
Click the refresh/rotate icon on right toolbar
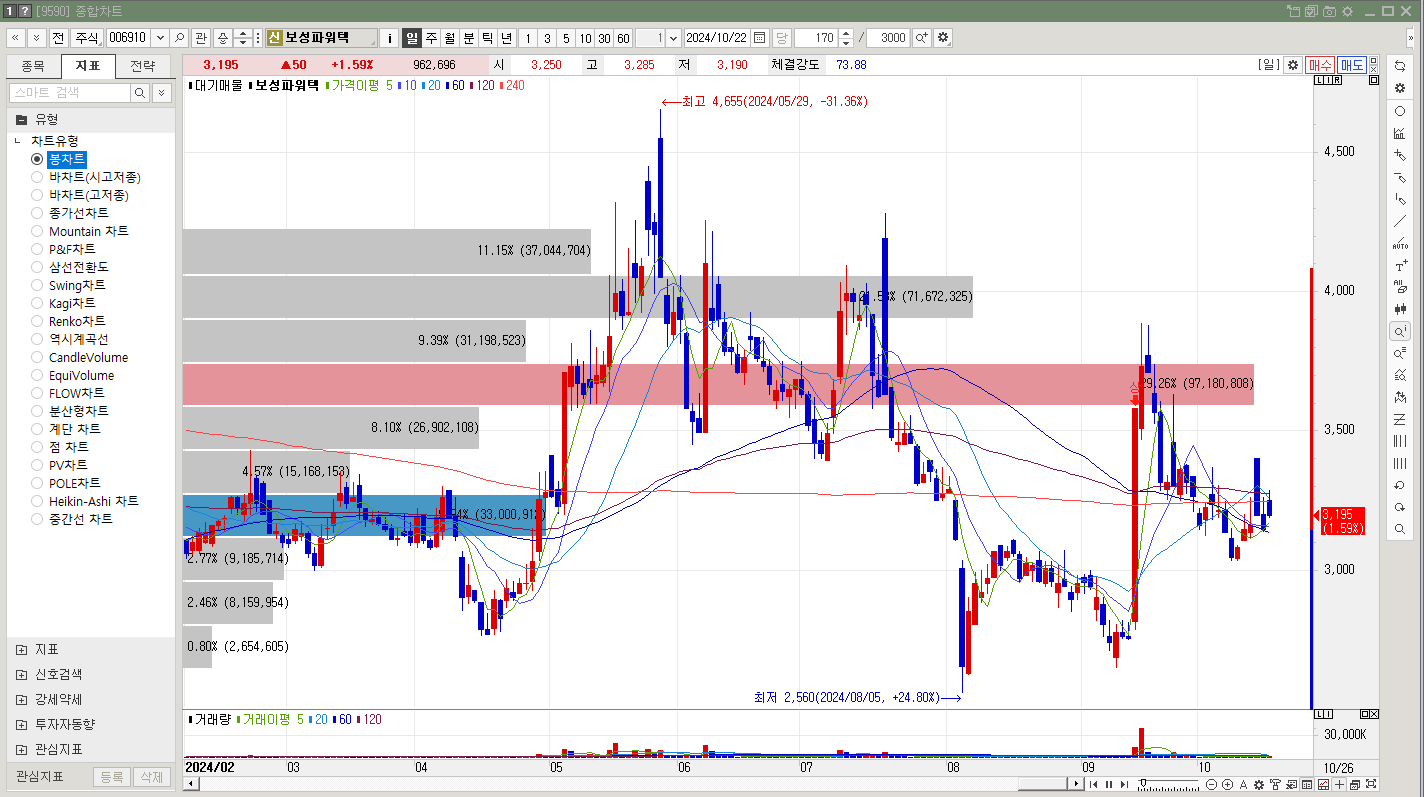(1400, 65)
